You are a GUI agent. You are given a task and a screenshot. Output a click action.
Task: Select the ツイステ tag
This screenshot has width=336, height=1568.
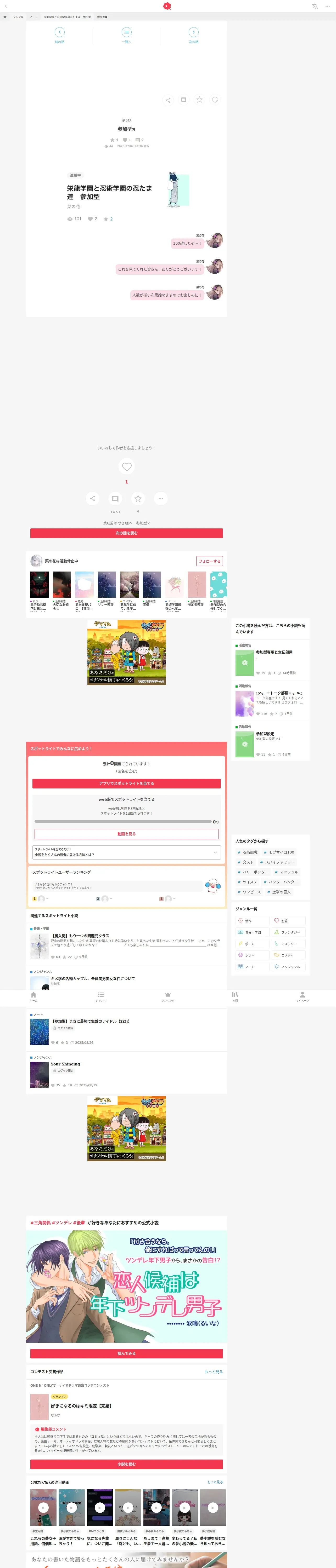tap(248, 882)
